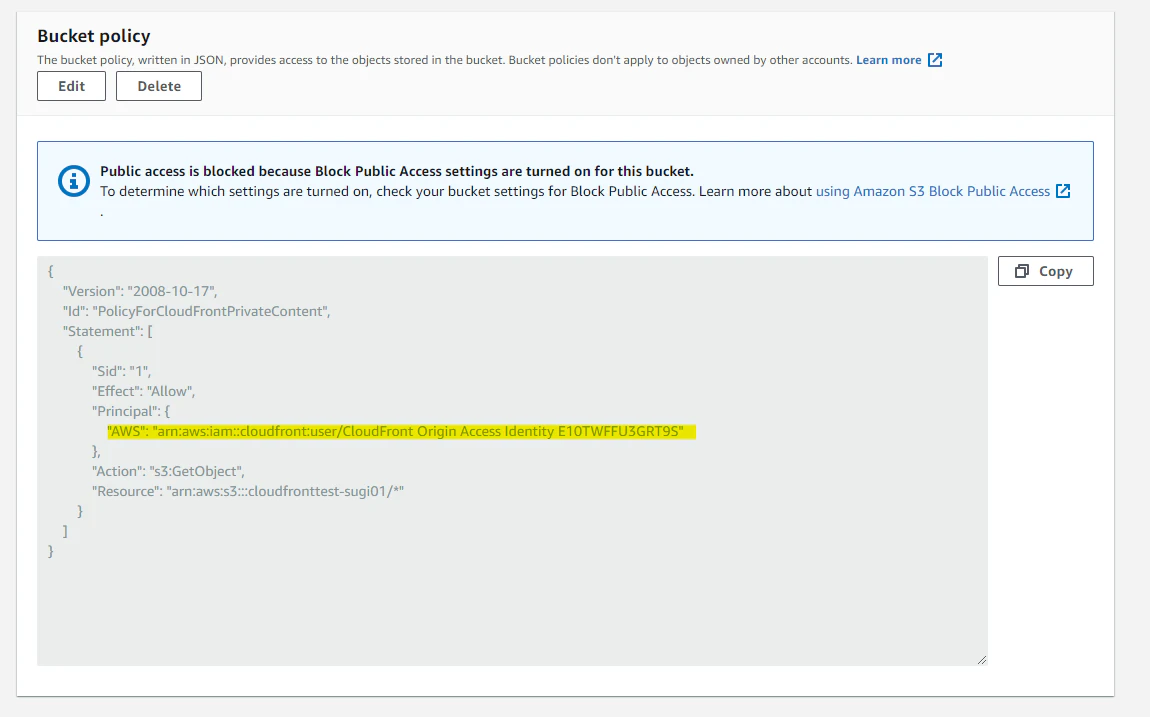
Task: Delete the bucket policy
Action: (158, 86)
